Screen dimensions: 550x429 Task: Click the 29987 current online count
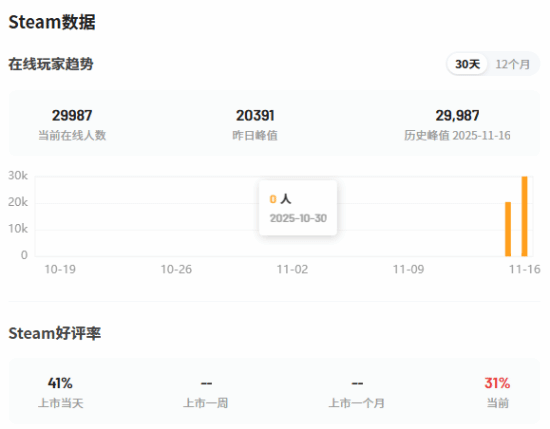point(72,115)
